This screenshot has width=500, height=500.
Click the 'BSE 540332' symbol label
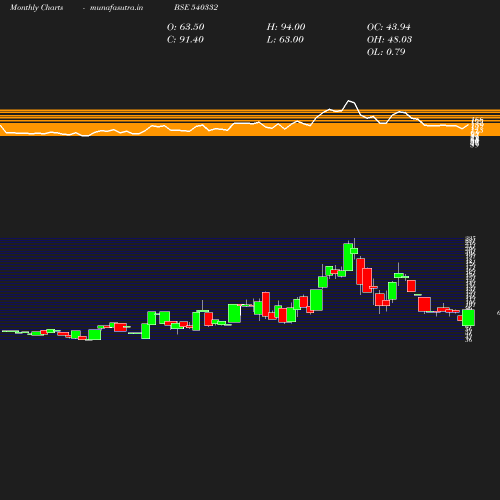coord(196,7)
